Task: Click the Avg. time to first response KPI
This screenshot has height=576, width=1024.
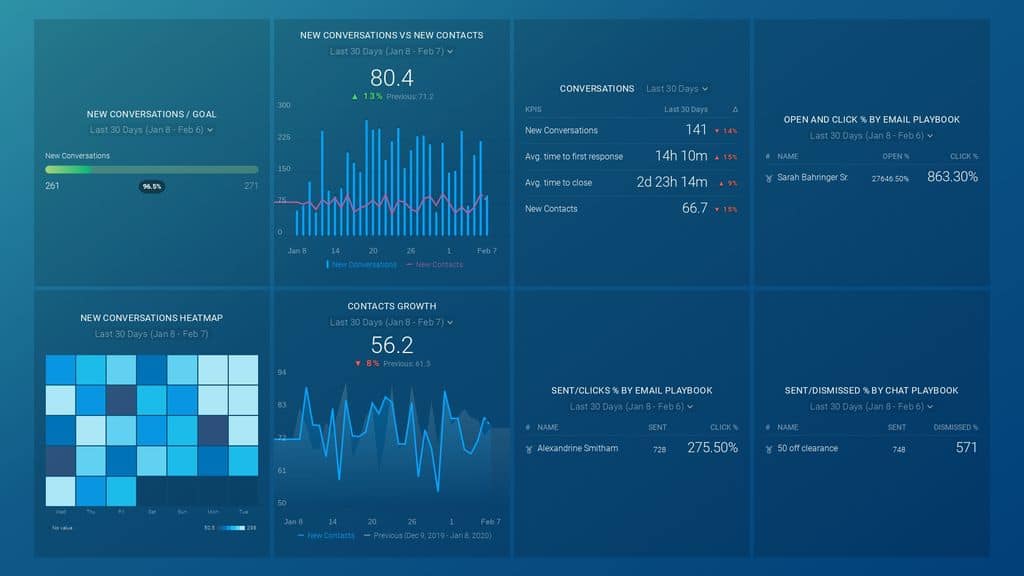Action: (x=574, y=157)
